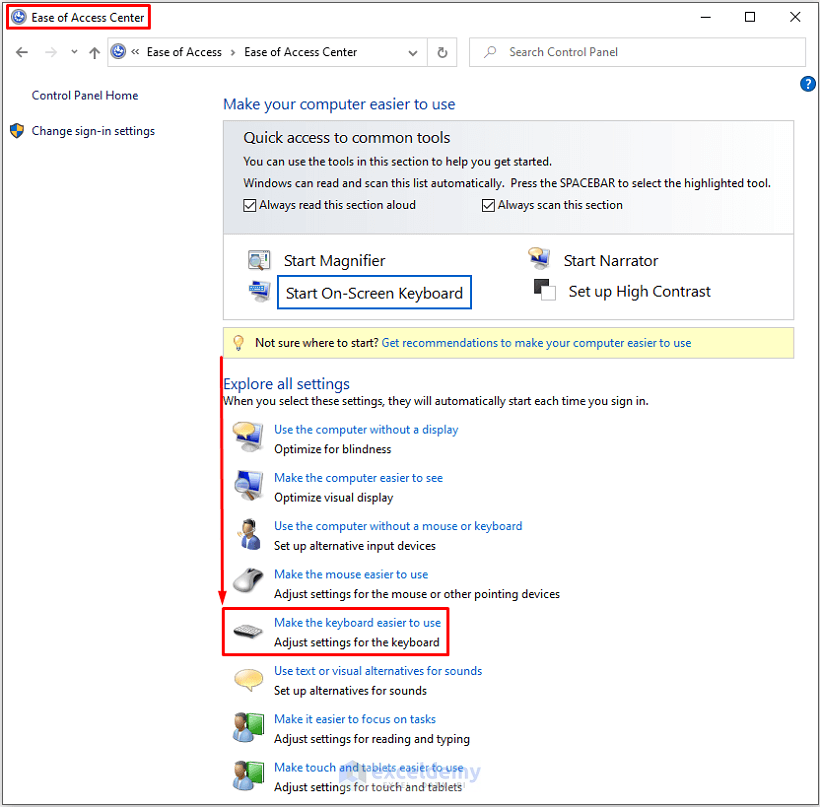Image resolution: width=820 pixels, height=807 pixels.
Task: Click the High Contrast icon
Action: [x=544, y=290]
